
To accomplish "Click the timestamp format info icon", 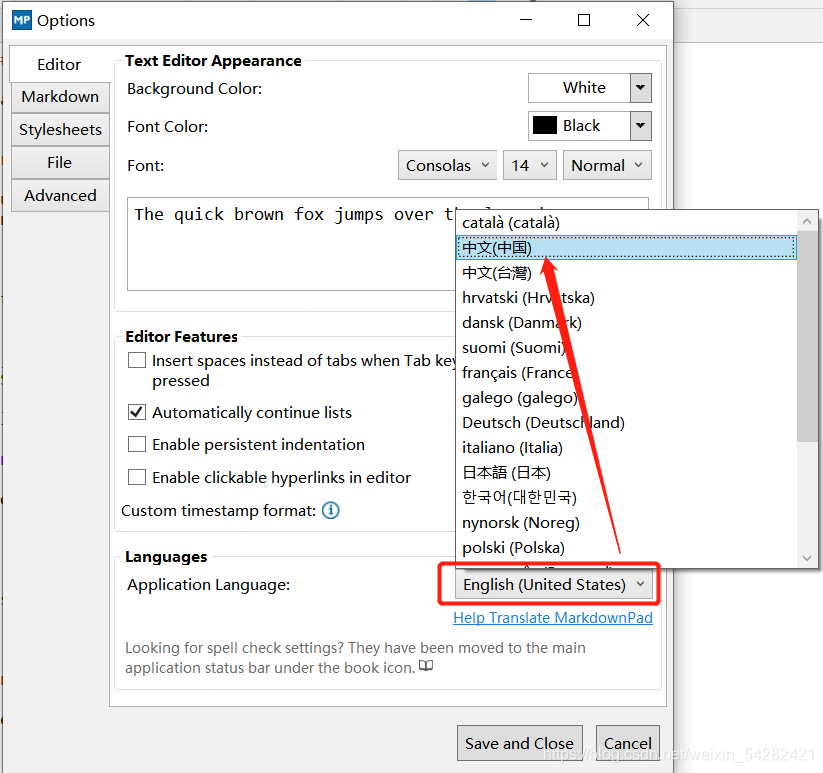I will point(331,510).
